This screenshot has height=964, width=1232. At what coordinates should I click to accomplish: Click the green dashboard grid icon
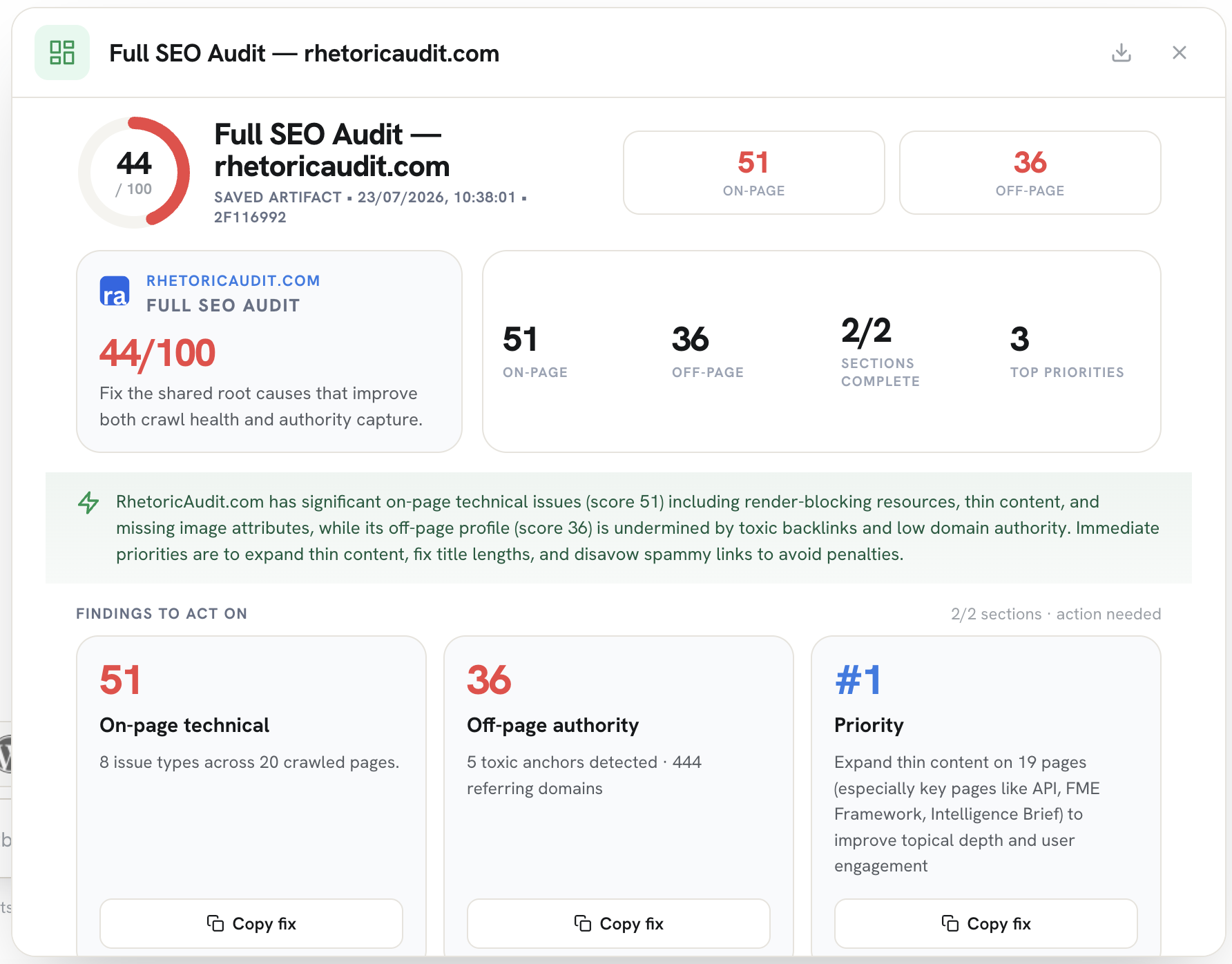pos(62,52)
